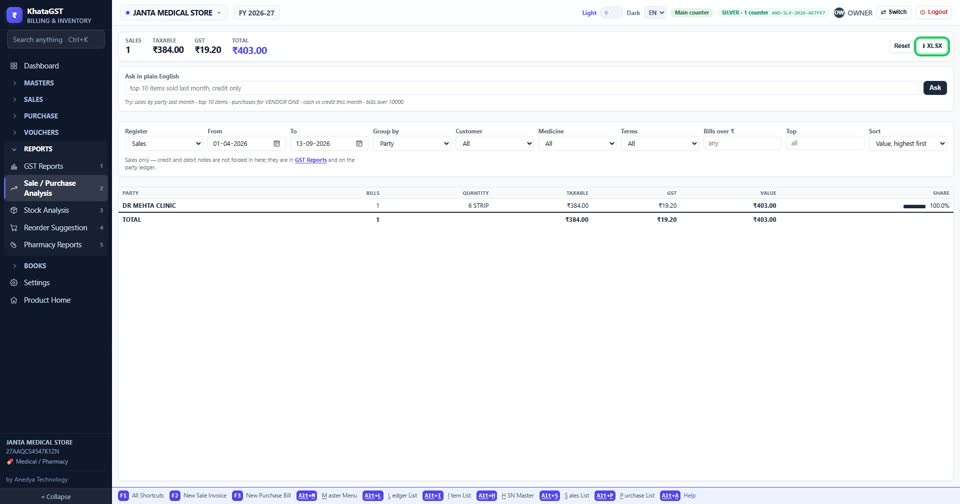960x504 pixels.
Task: Click the Bills over ₹ input
Action: (x=742, y=143)
